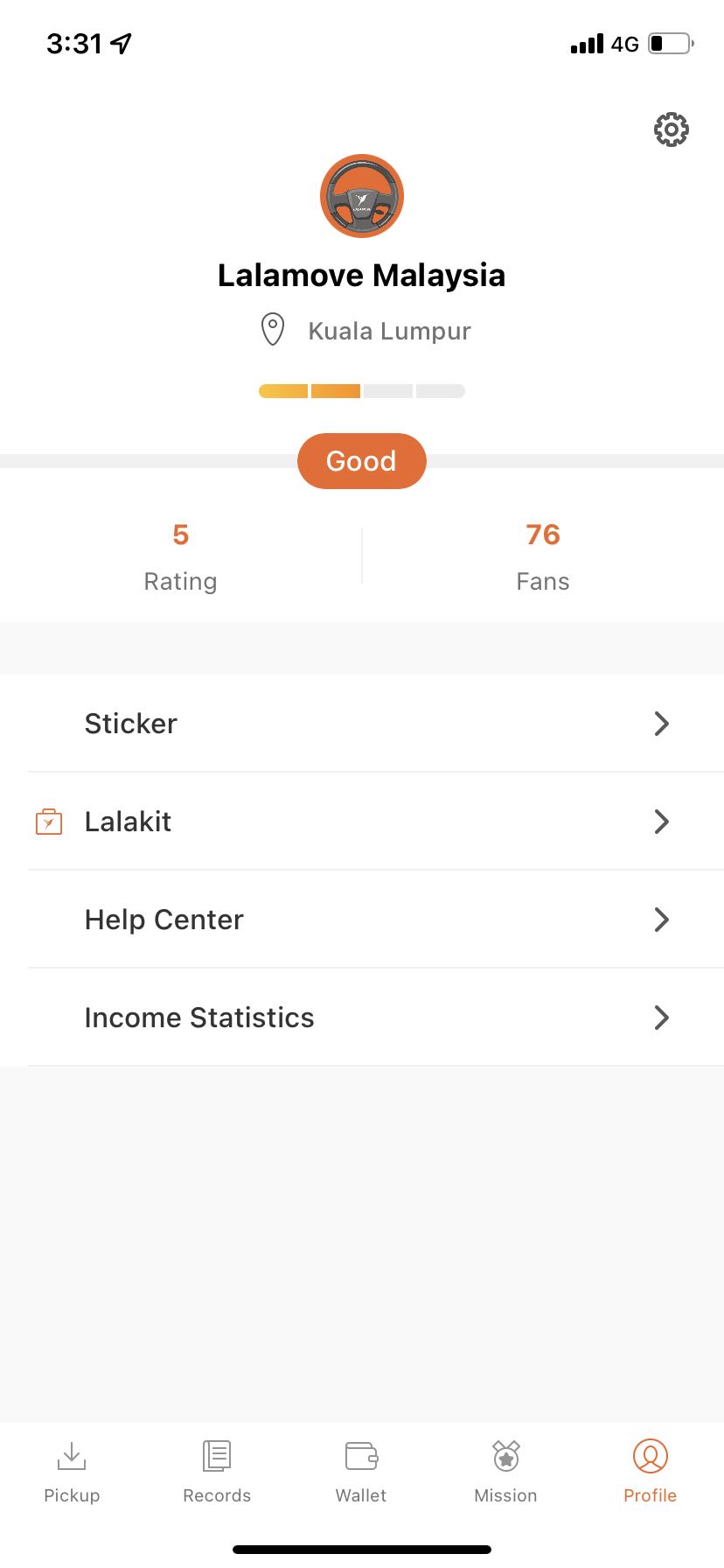Tap the location pin icon

point(273,330)
